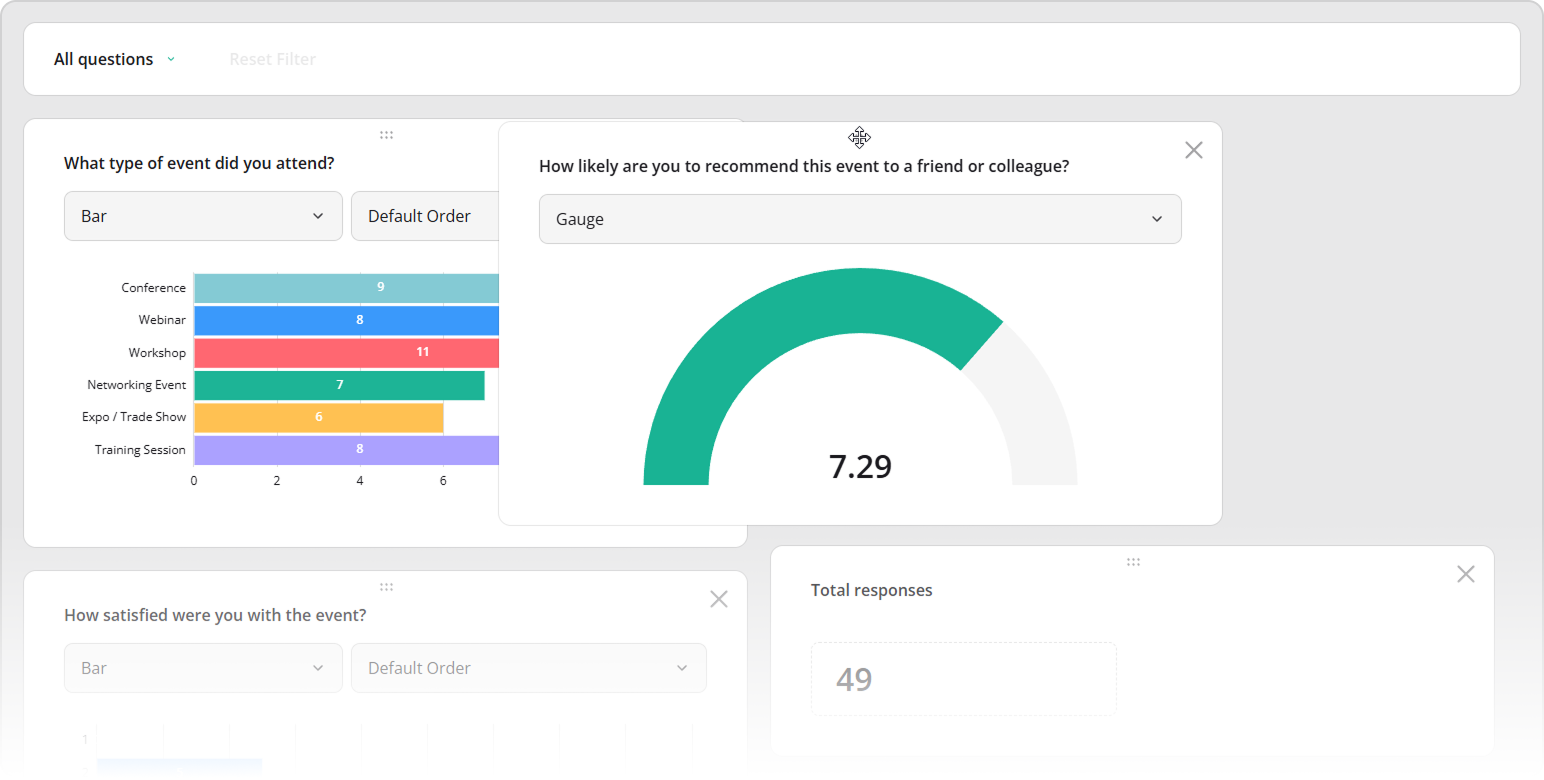This screenshot has height=780, width=1544.
Task: Click the chevron inside the Gauge selector
Action: (1157, 218)
